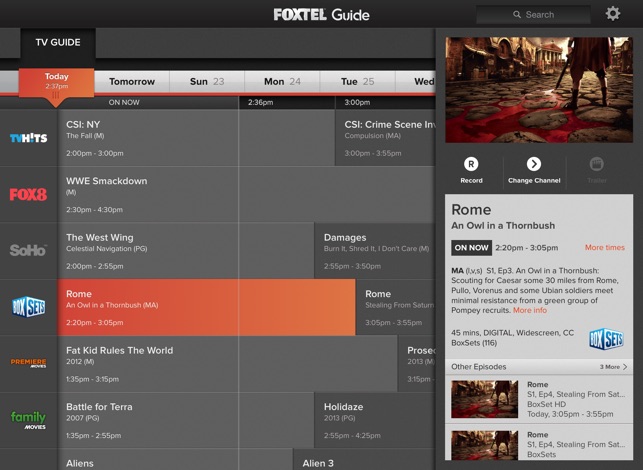Open settings gear icon
Viewport: 643px width, 470px height.
[x=613, y=14]
